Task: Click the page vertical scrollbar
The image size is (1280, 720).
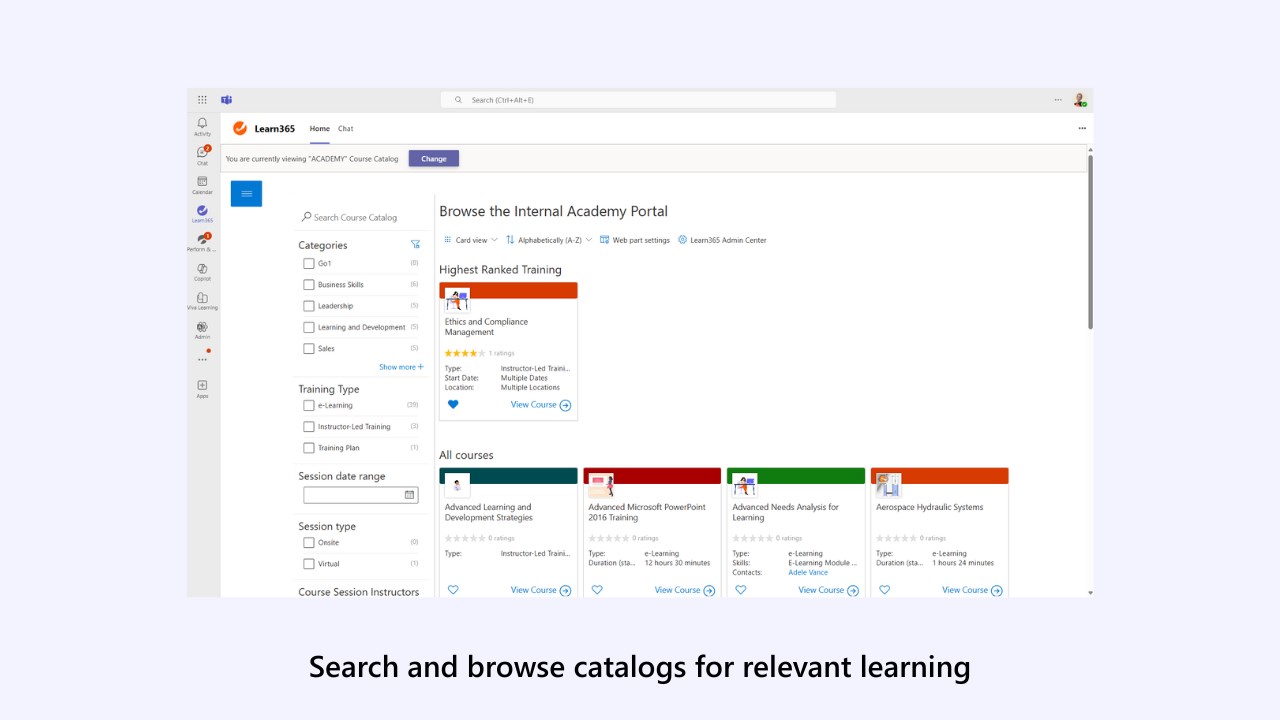Action: 1090,241
